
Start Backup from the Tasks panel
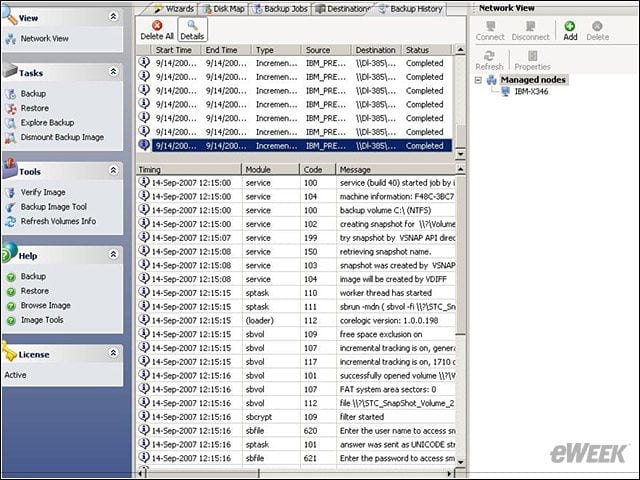click(33, 93)
